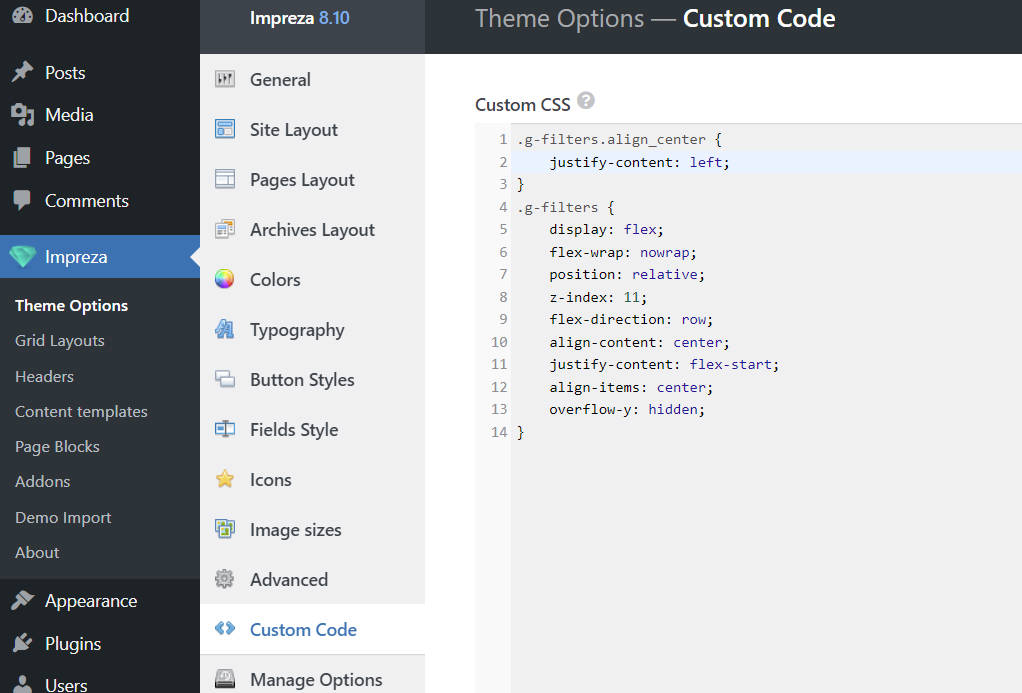Screen dimensions: 1022x693
Task: Open the Pages Layout section
Action: pyautogui.click(x=312, y=179)
